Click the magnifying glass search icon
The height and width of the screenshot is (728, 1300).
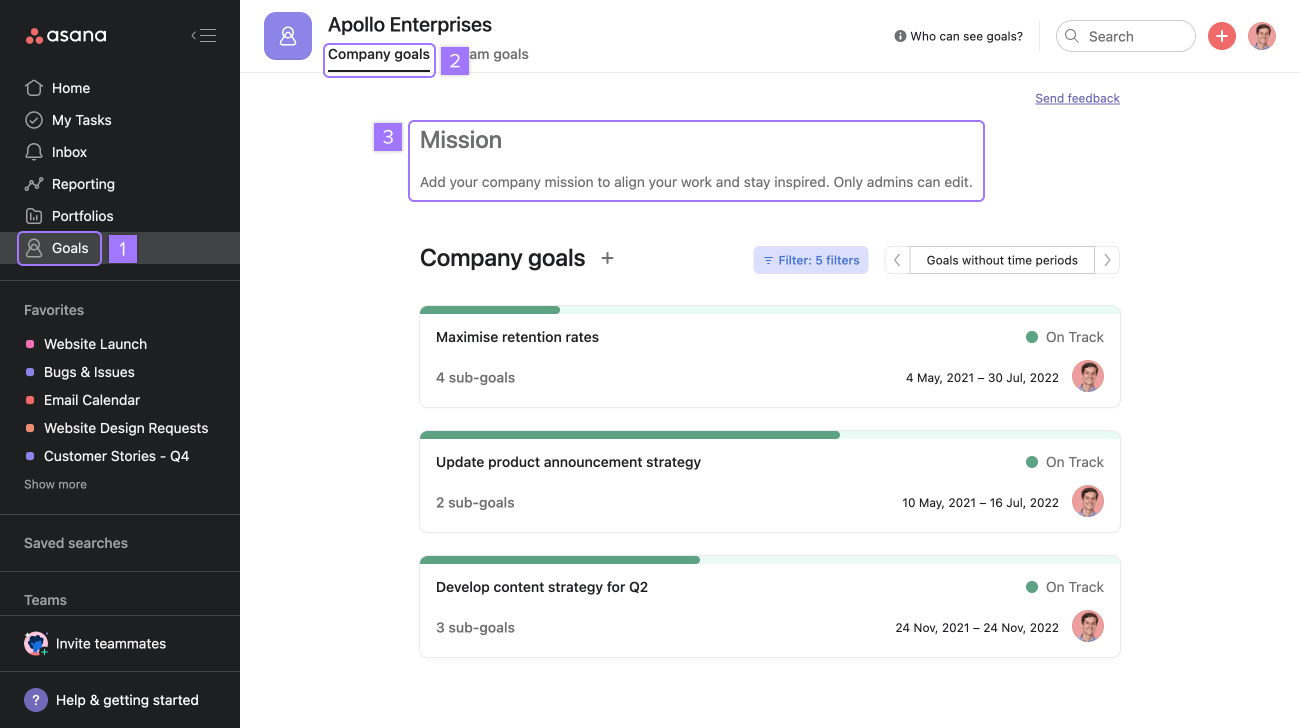pos(1072,36)
